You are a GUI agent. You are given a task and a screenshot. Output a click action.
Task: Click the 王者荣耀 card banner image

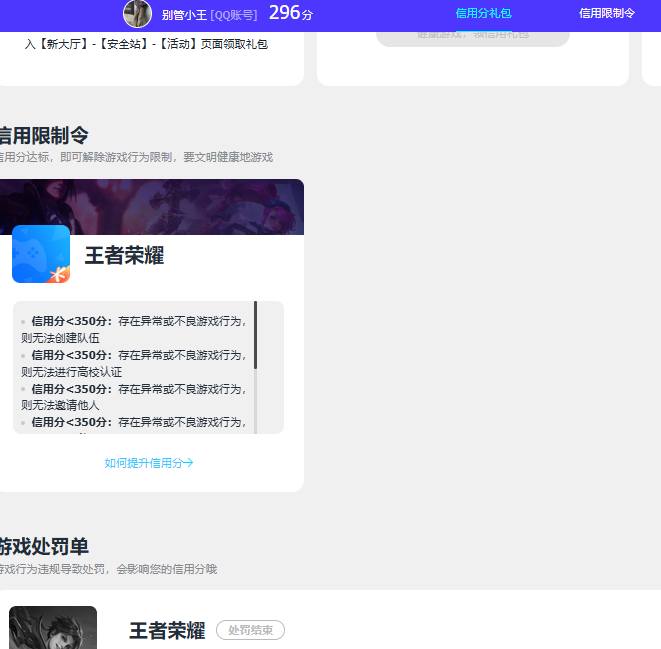(152, 207)
